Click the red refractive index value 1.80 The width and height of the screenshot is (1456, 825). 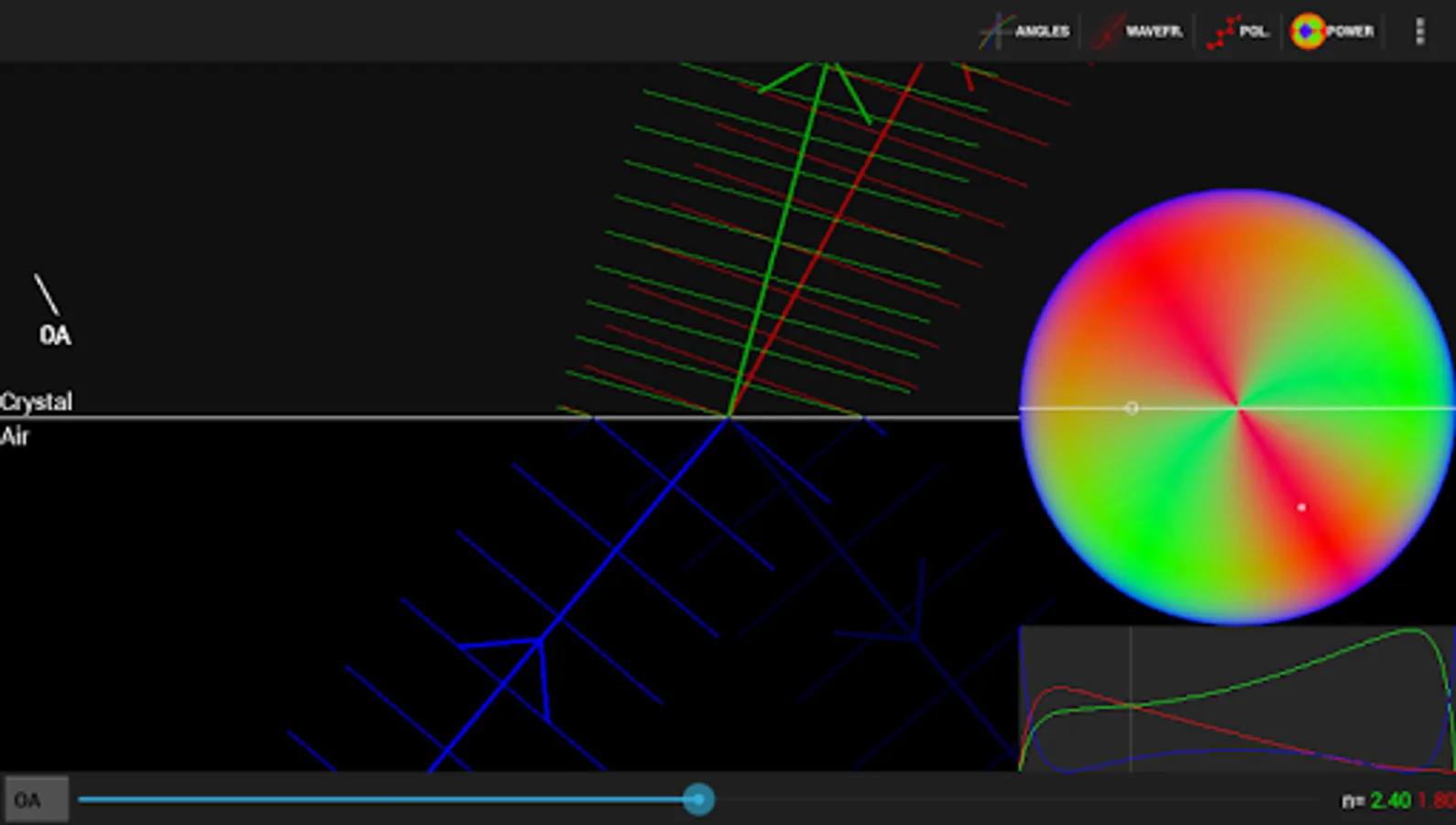(x=1437, y=800)
